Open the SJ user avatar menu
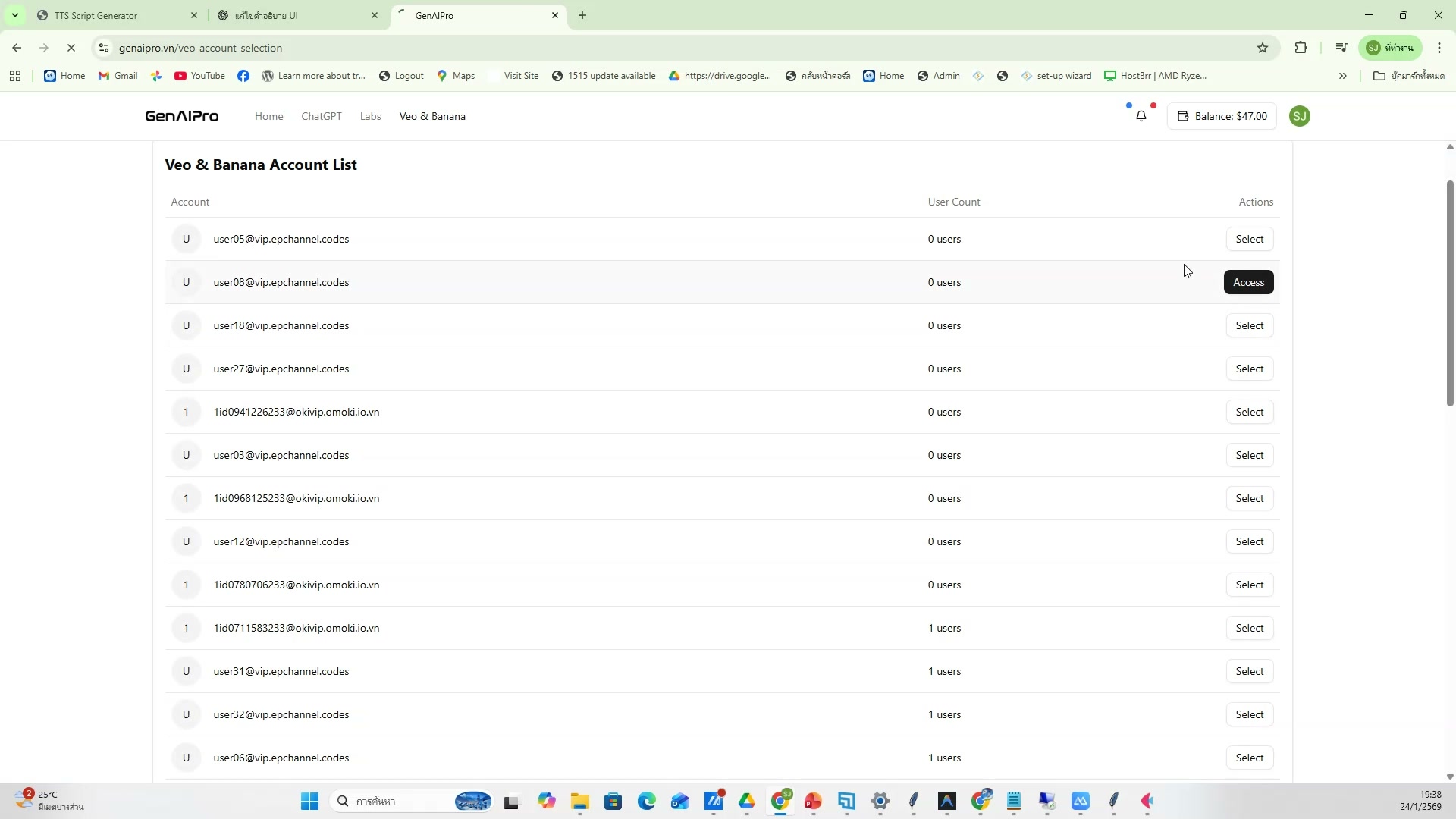The width and height of the screenshot is (1456, 819). click(1299, 116)
